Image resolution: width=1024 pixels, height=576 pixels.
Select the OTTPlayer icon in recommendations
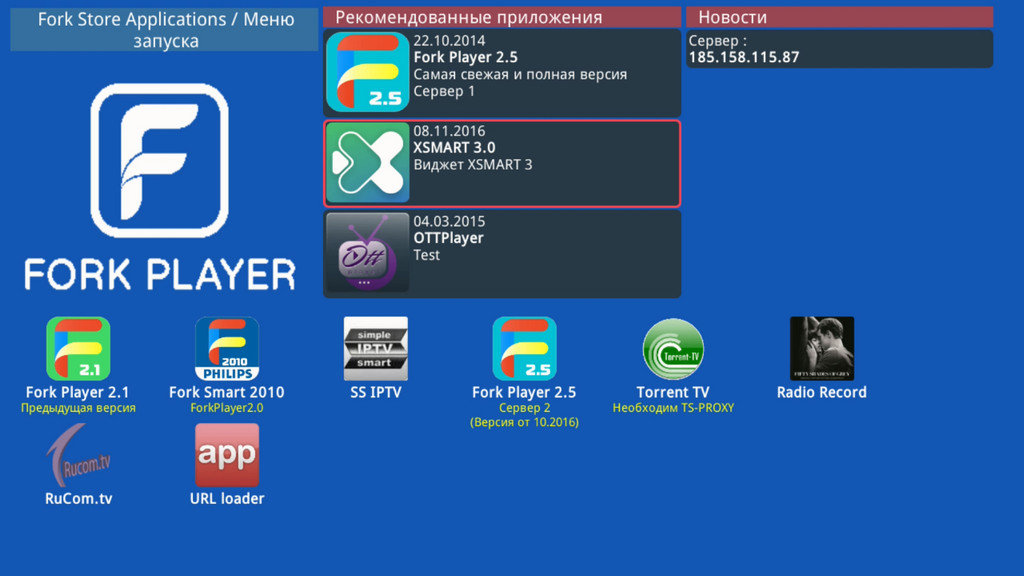(x=368, y=253)
